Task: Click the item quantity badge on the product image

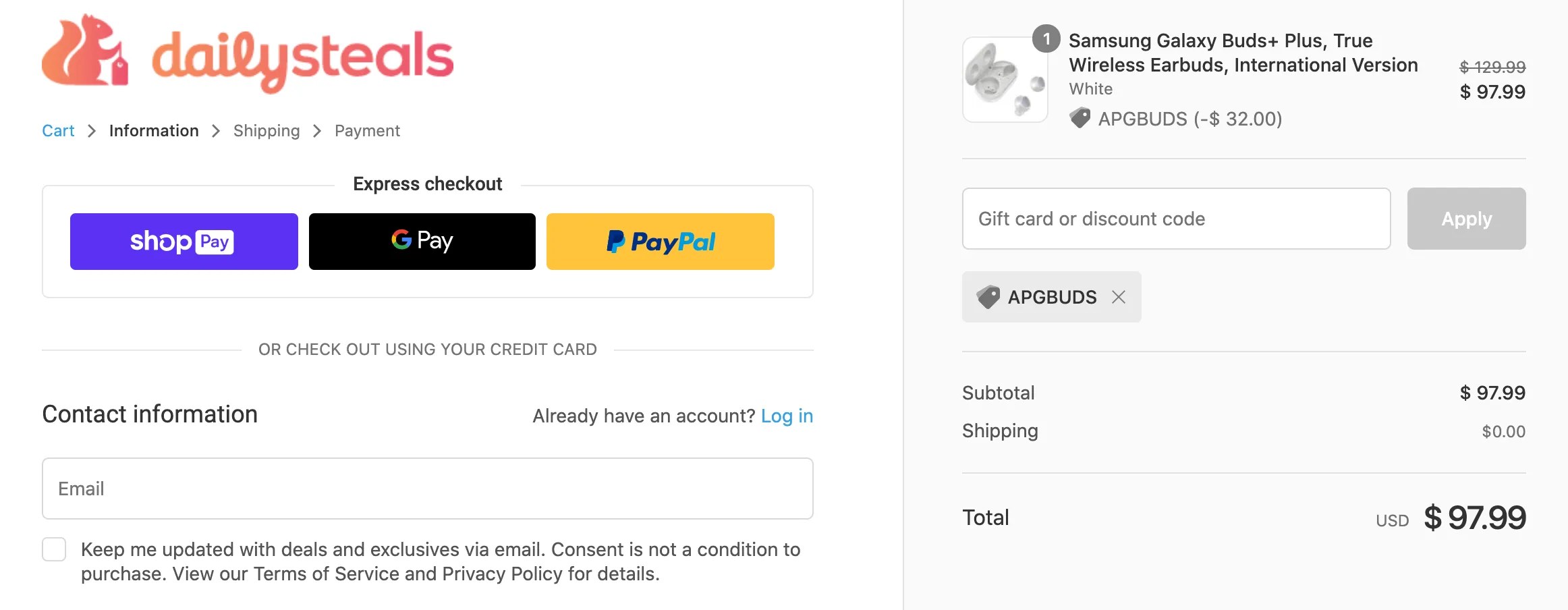Action: pyautogui.click(x=1046, y=40)
